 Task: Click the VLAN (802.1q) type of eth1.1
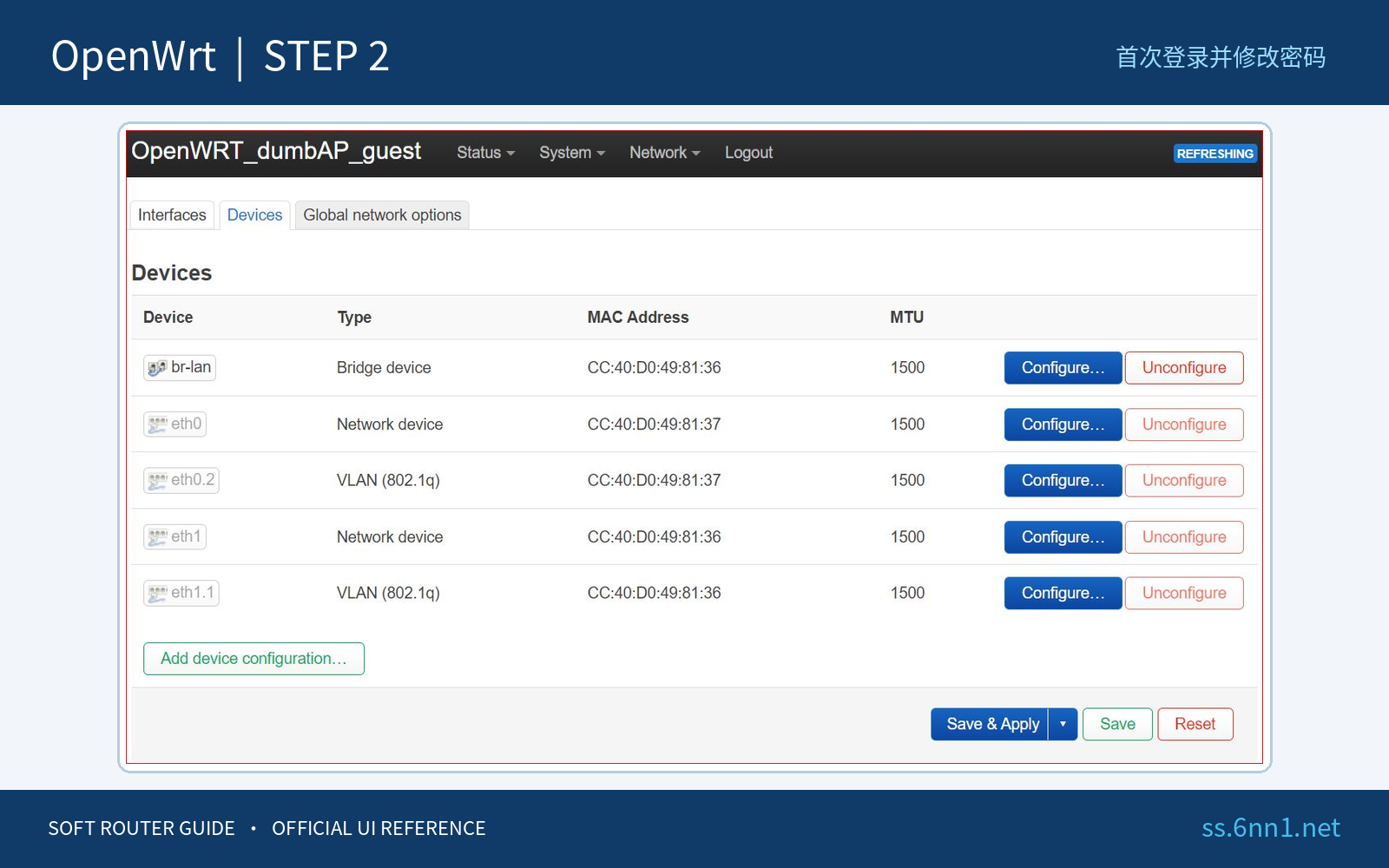(388, 594)
